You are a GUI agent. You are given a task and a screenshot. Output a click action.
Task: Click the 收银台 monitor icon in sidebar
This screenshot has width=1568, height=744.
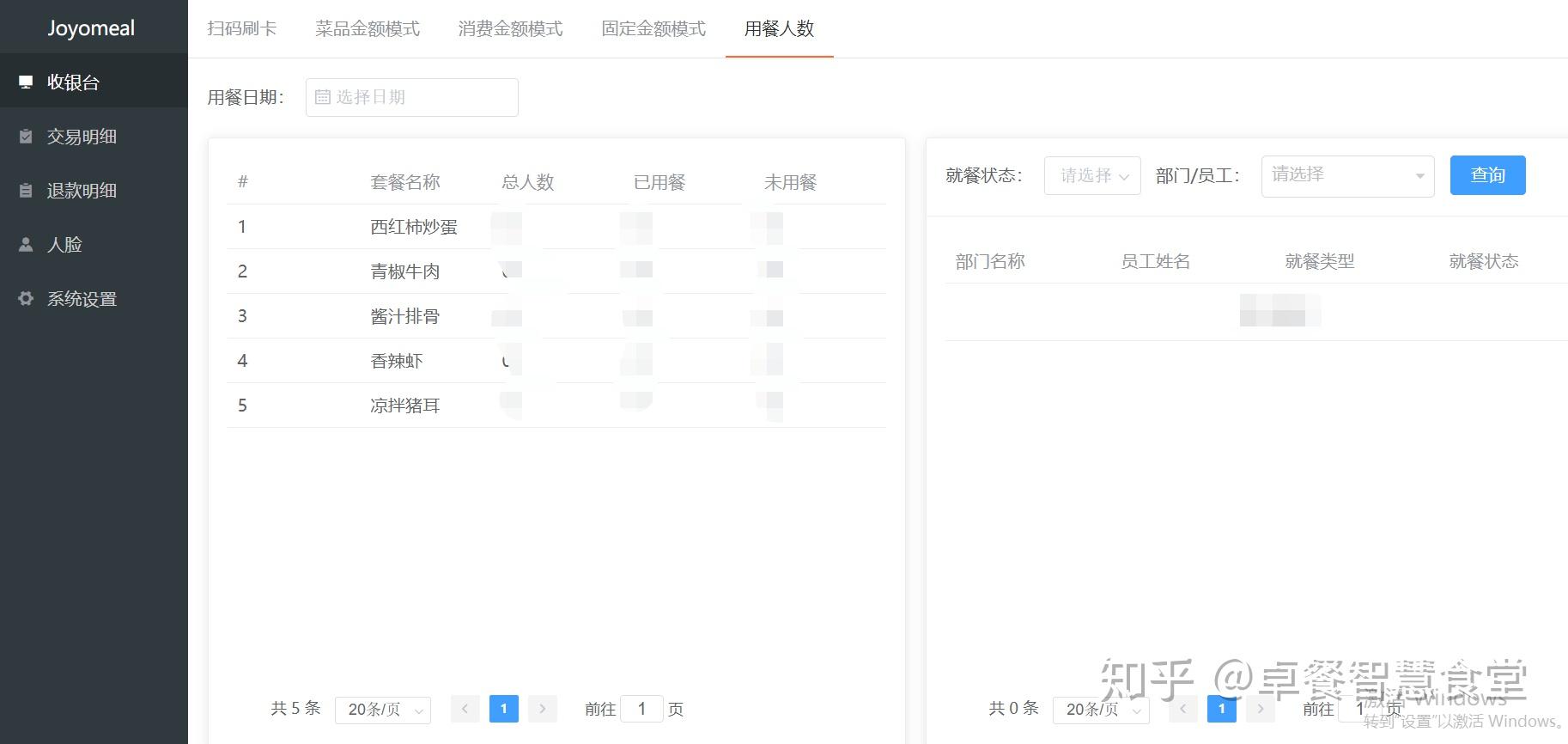26,82
